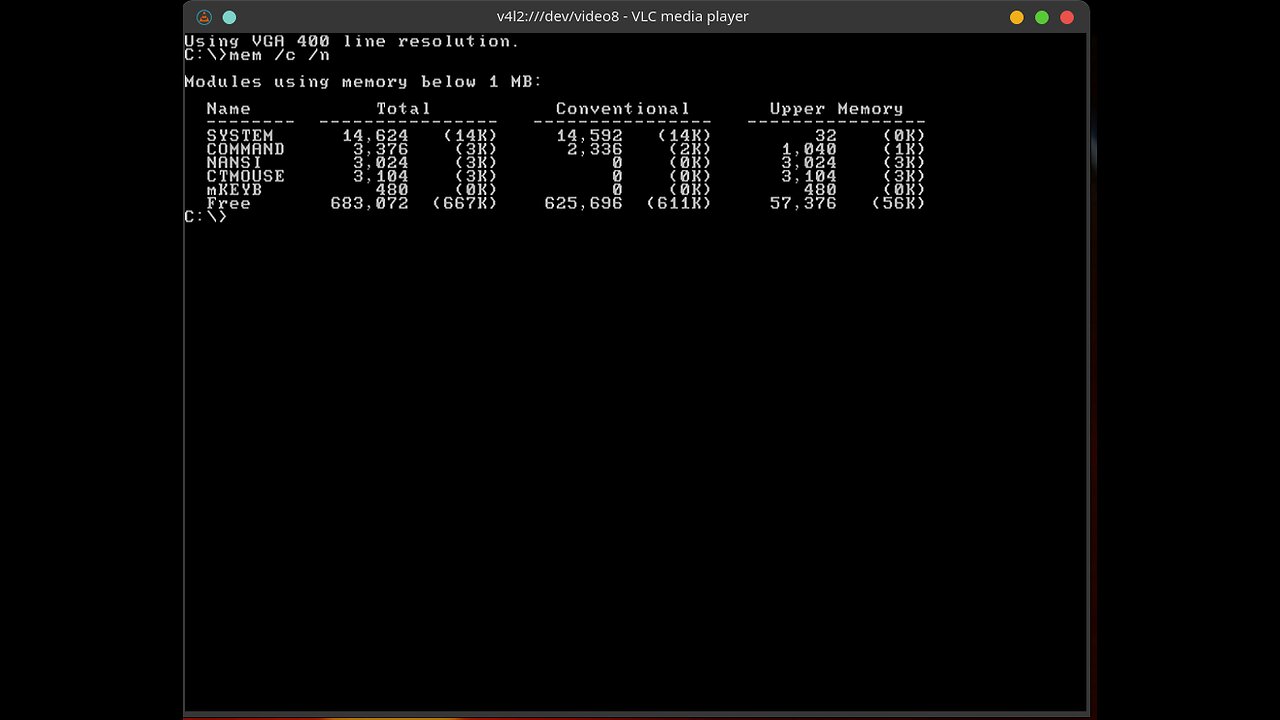Click SYSTEM total value 14,624
The image size is (1280, 720).
(x=375, y=136)
